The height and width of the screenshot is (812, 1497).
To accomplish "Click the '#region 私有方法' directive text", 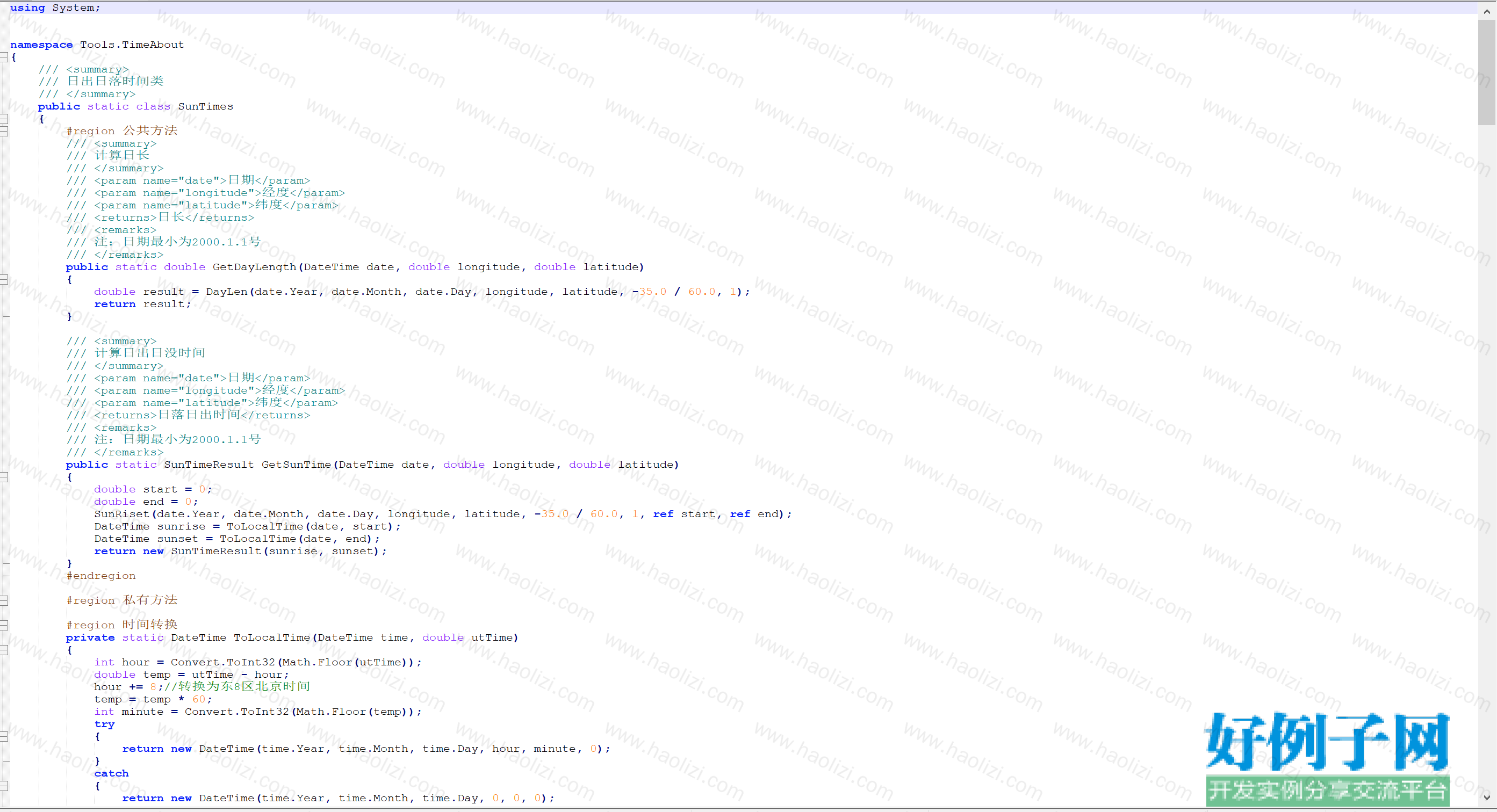I will click(x=122, y=600).
